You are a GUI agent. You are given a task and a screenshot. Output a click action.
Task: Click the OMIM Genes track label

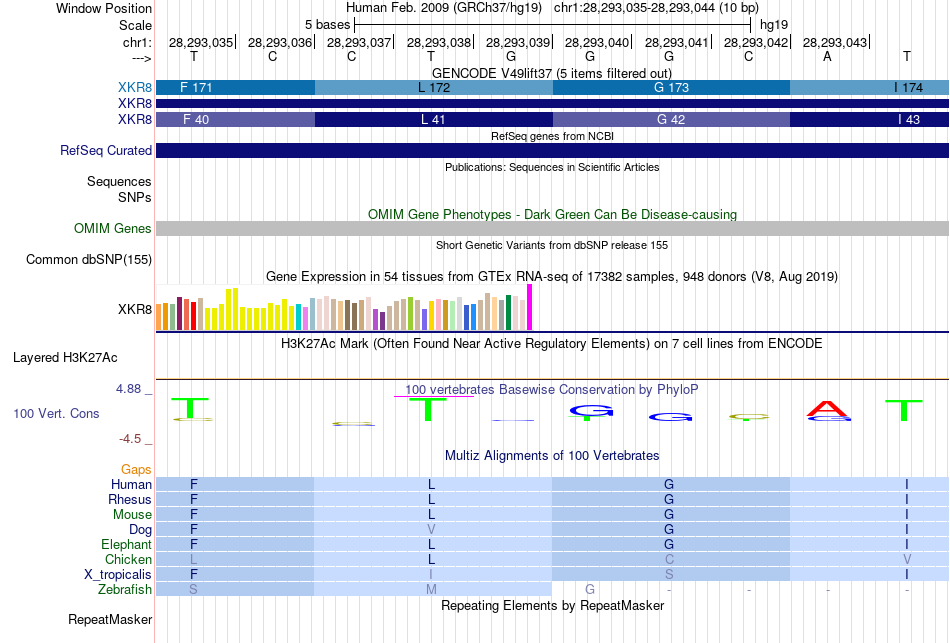pos(112,228)
